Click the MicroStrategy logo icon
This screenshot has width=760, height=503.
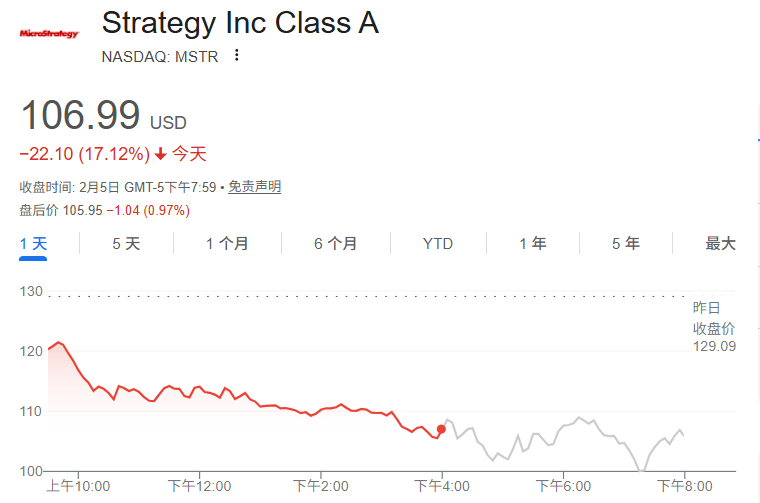(49, 34)
